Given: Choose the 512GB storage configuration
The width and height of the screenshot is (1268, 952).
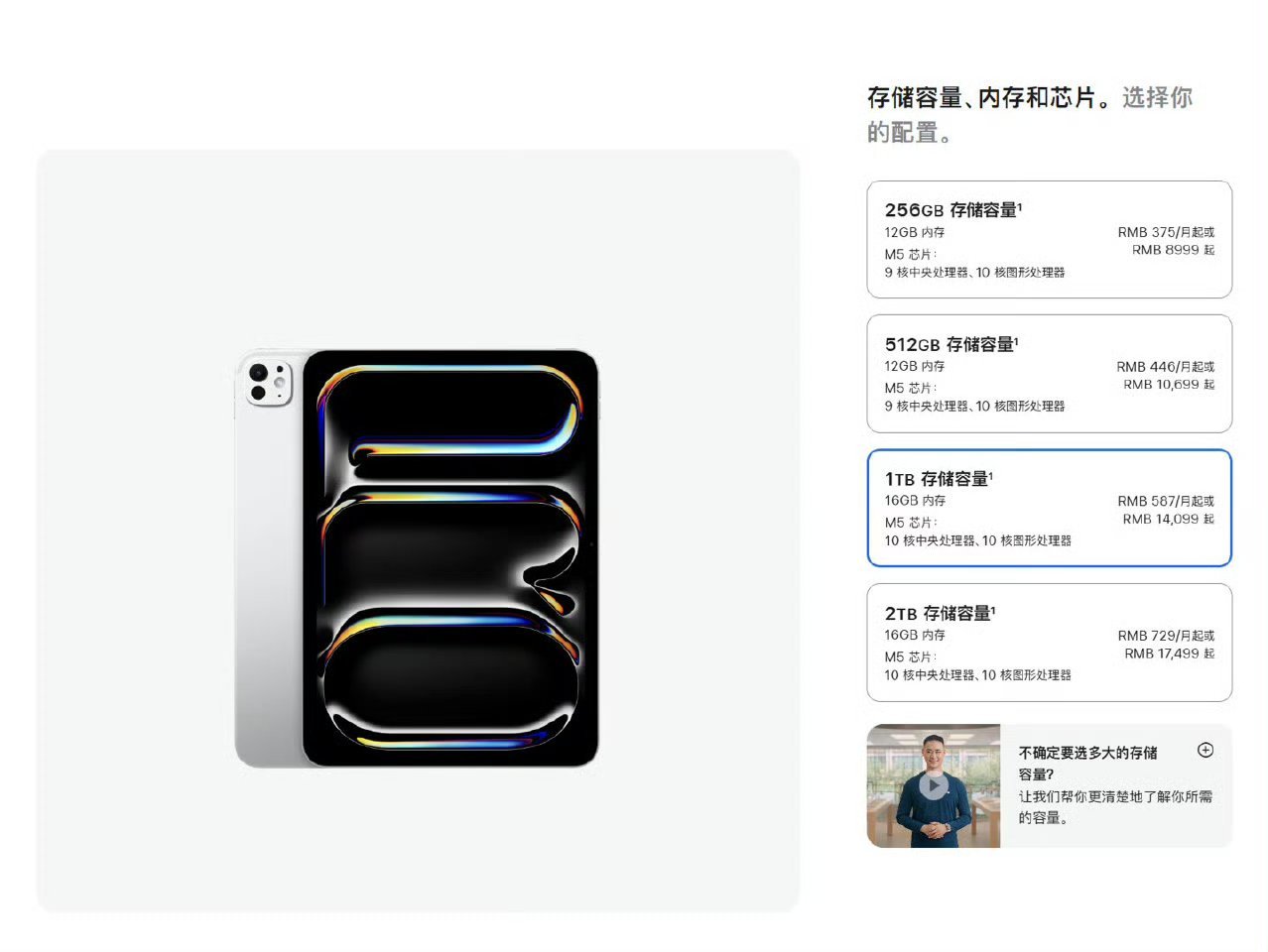Looking at the screenshot, I should click(1049, 374).
